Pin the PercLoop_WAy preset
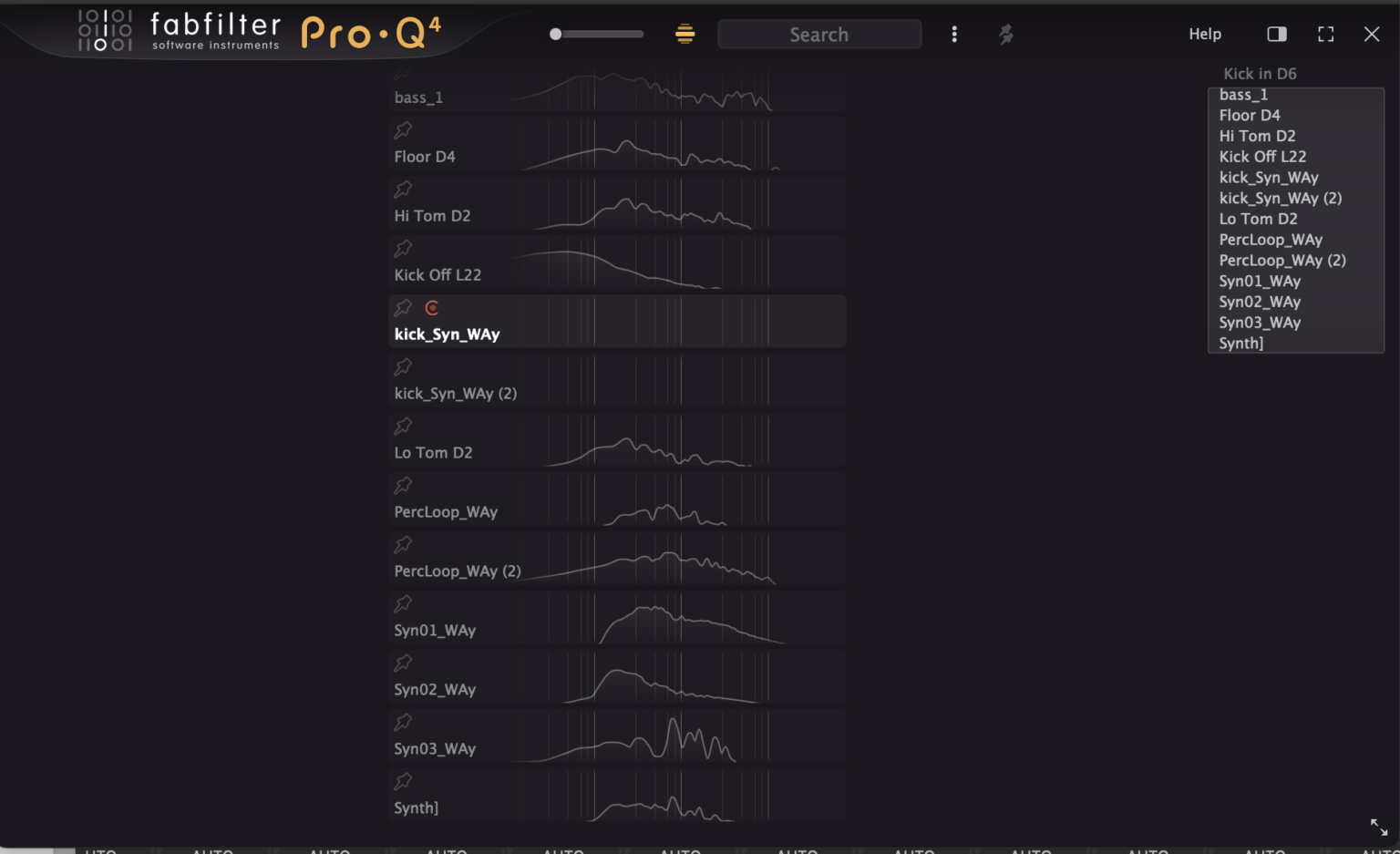 (x=403, y=485)
